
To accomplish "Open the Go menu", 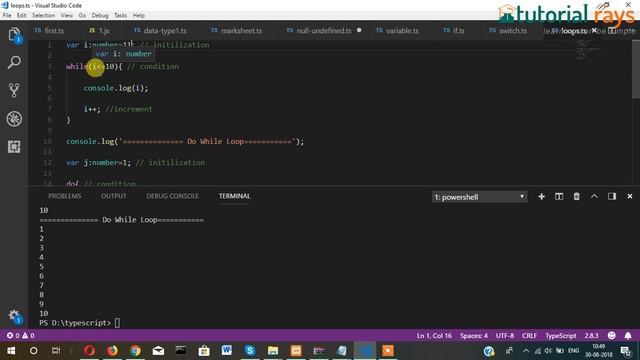I will tap(82, 16).
